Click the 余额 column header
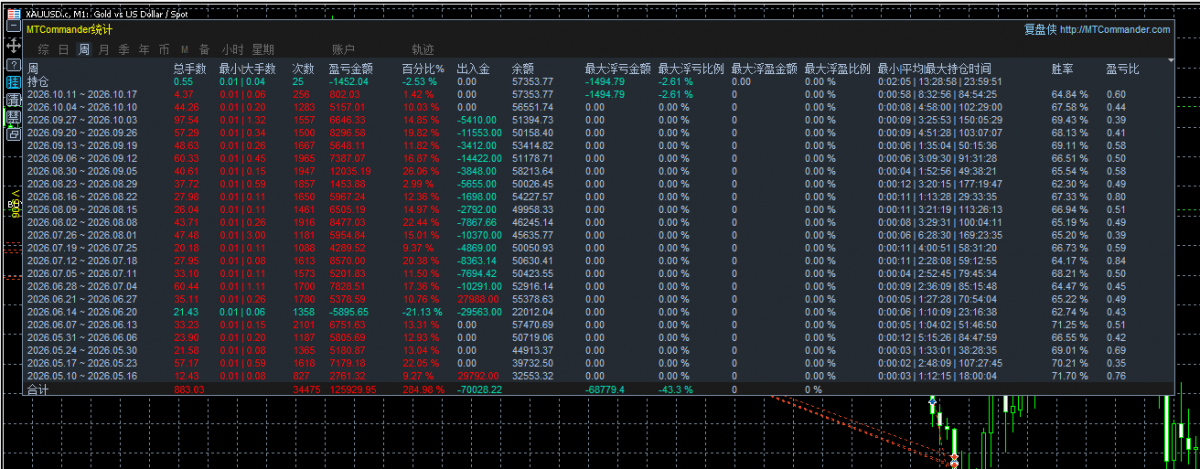The image size is (1200, 469). click(x=523, y=69)
